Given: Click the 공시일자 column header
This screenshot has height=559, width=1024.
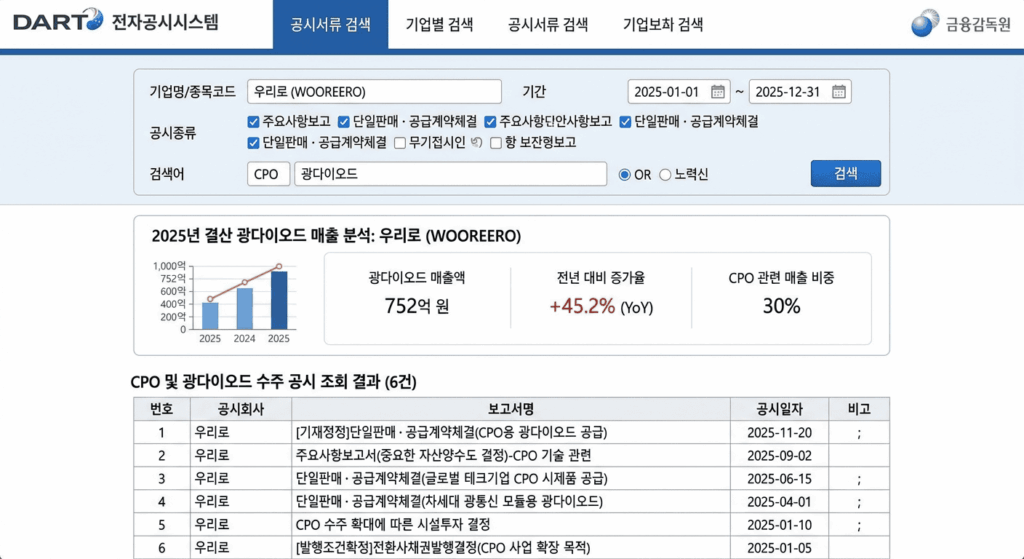Looking at the screenshot, I should coord(779,409).
